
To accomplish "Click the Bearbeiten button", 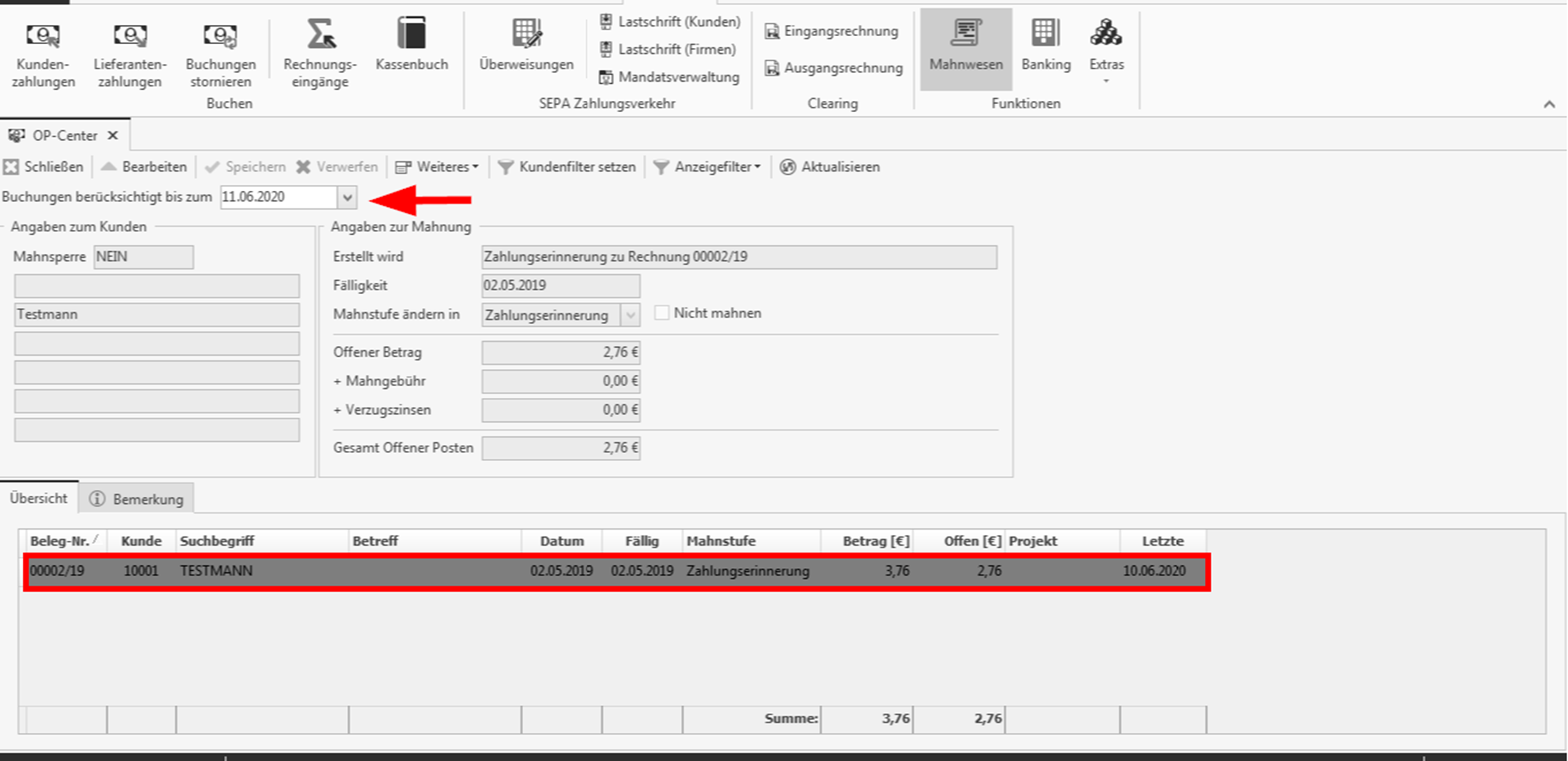I will point(144,167).
